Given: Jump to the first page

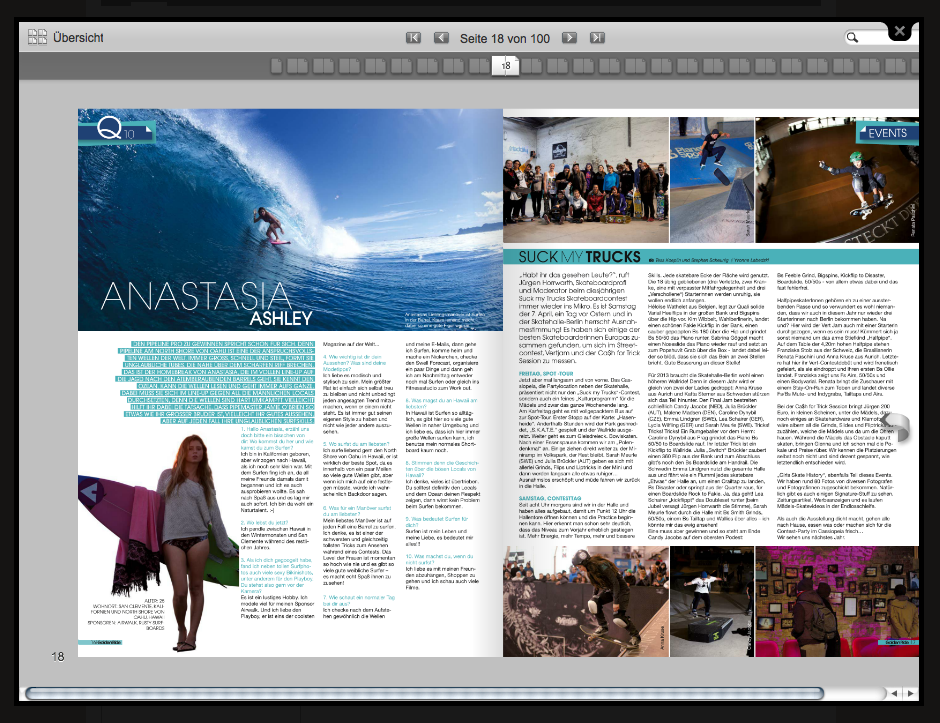Looking at the screenshot, I should coord(414,38).
